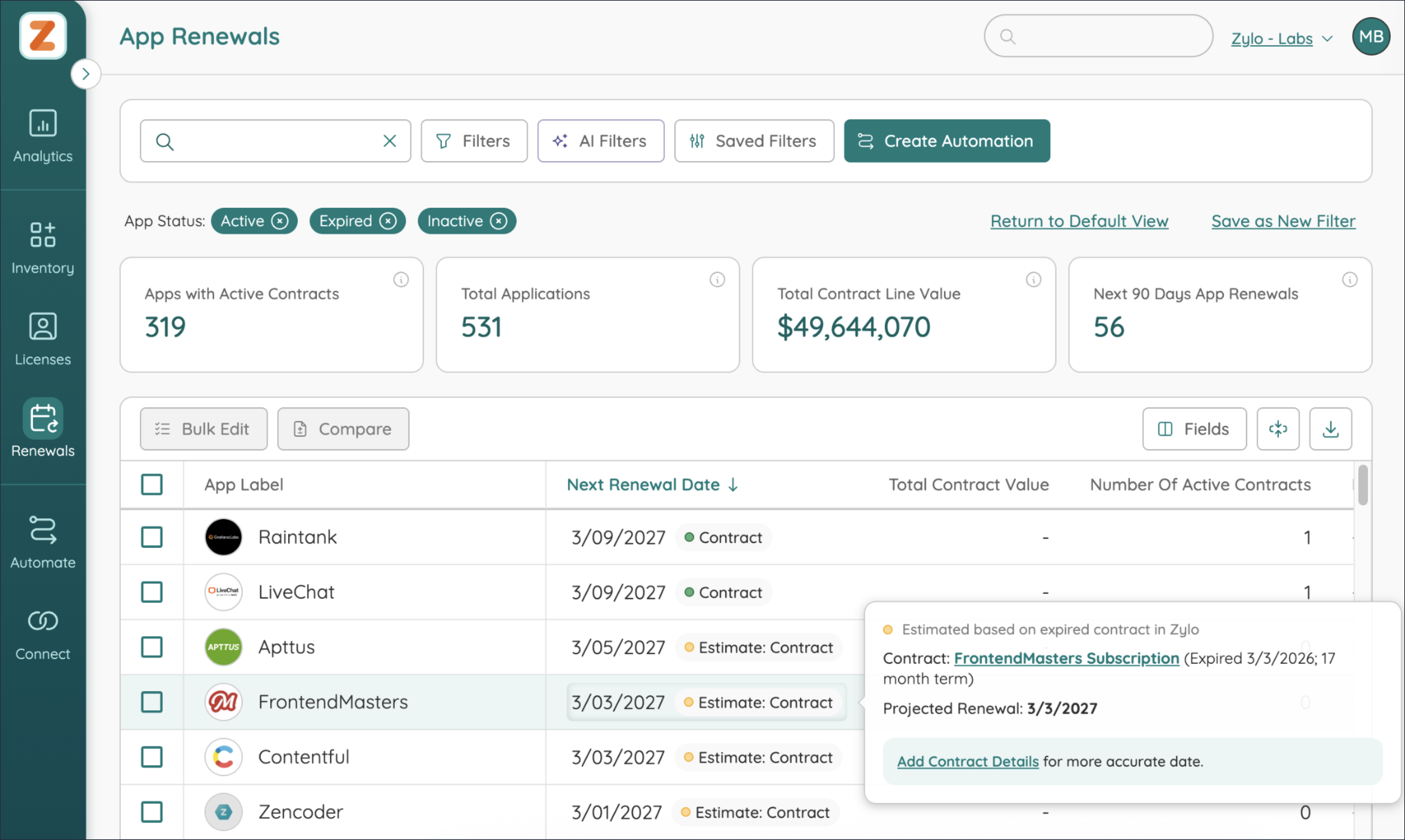
Task: Click the collapse columns icon button
Action: tap(1278, 429)
